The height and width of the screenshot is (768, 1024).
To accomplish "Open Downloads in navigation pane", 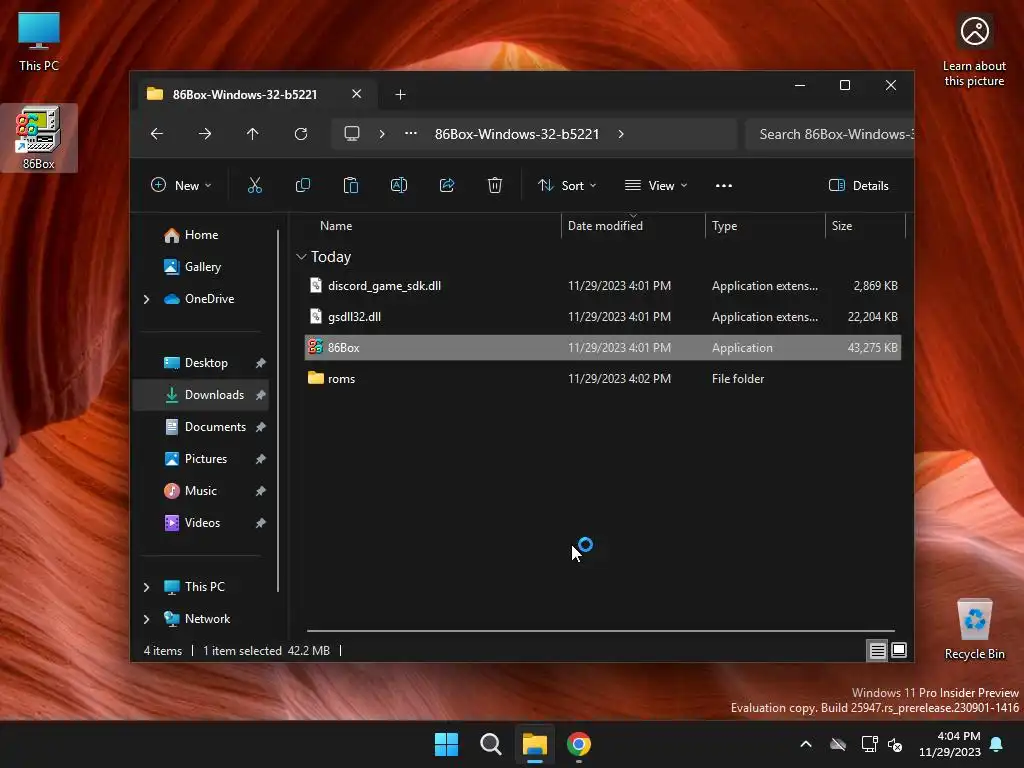I will coord(201,395).
